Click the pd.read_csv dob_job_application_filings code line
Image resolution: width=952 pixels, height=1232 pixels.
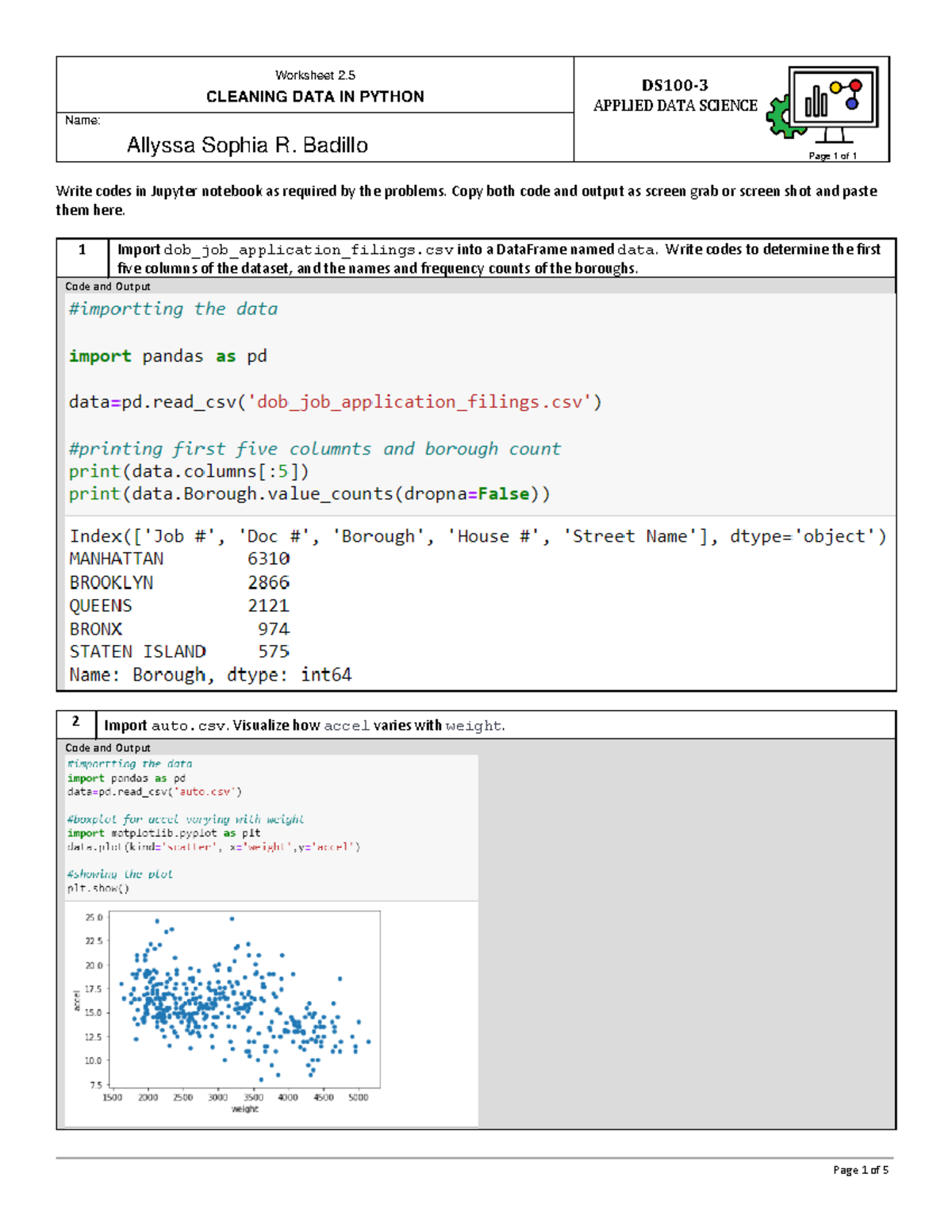tap(335, 402)
